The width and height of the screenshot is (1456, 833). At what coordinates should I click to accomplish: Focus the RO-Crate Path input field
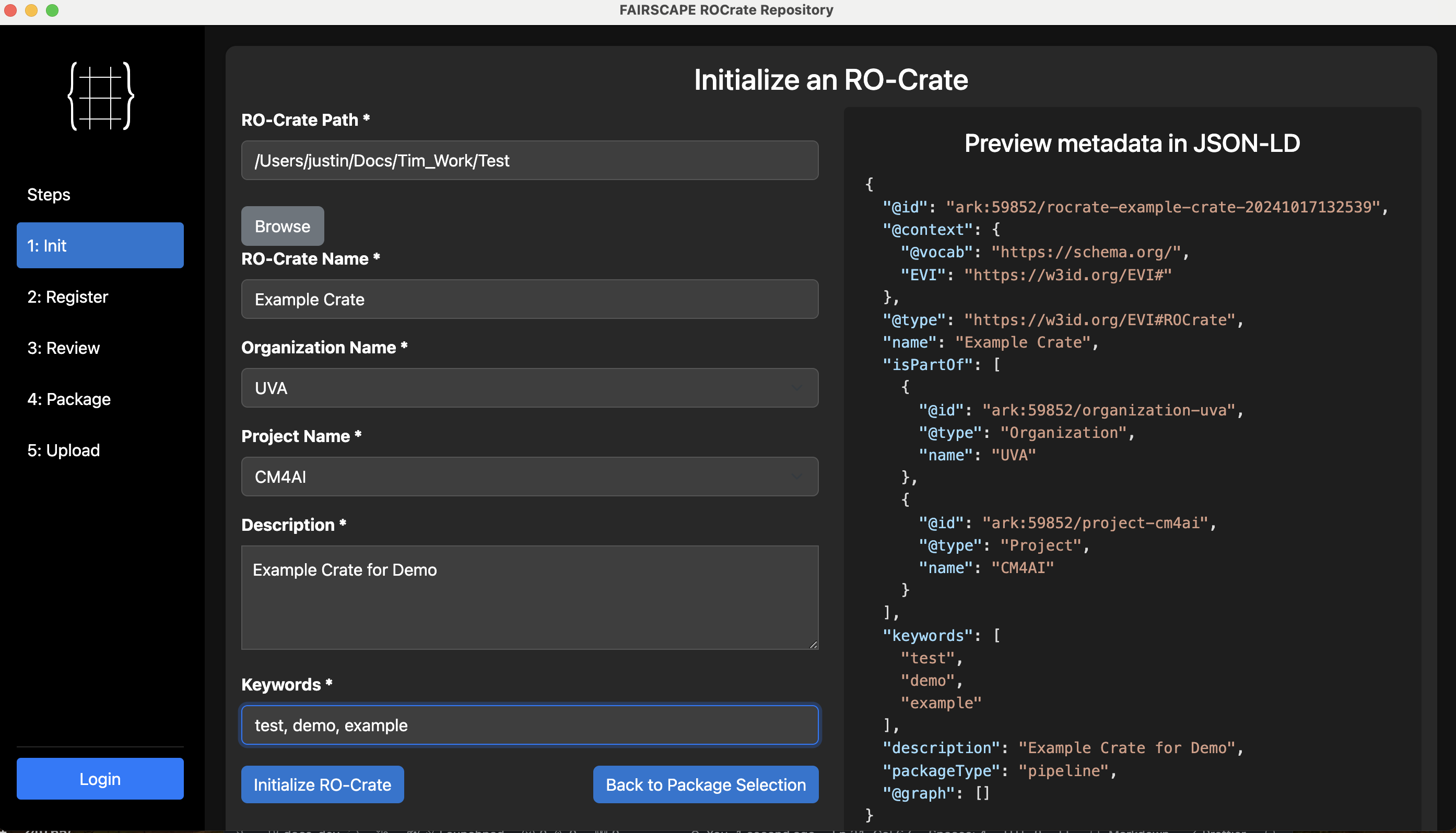click(x=530, y=161)
